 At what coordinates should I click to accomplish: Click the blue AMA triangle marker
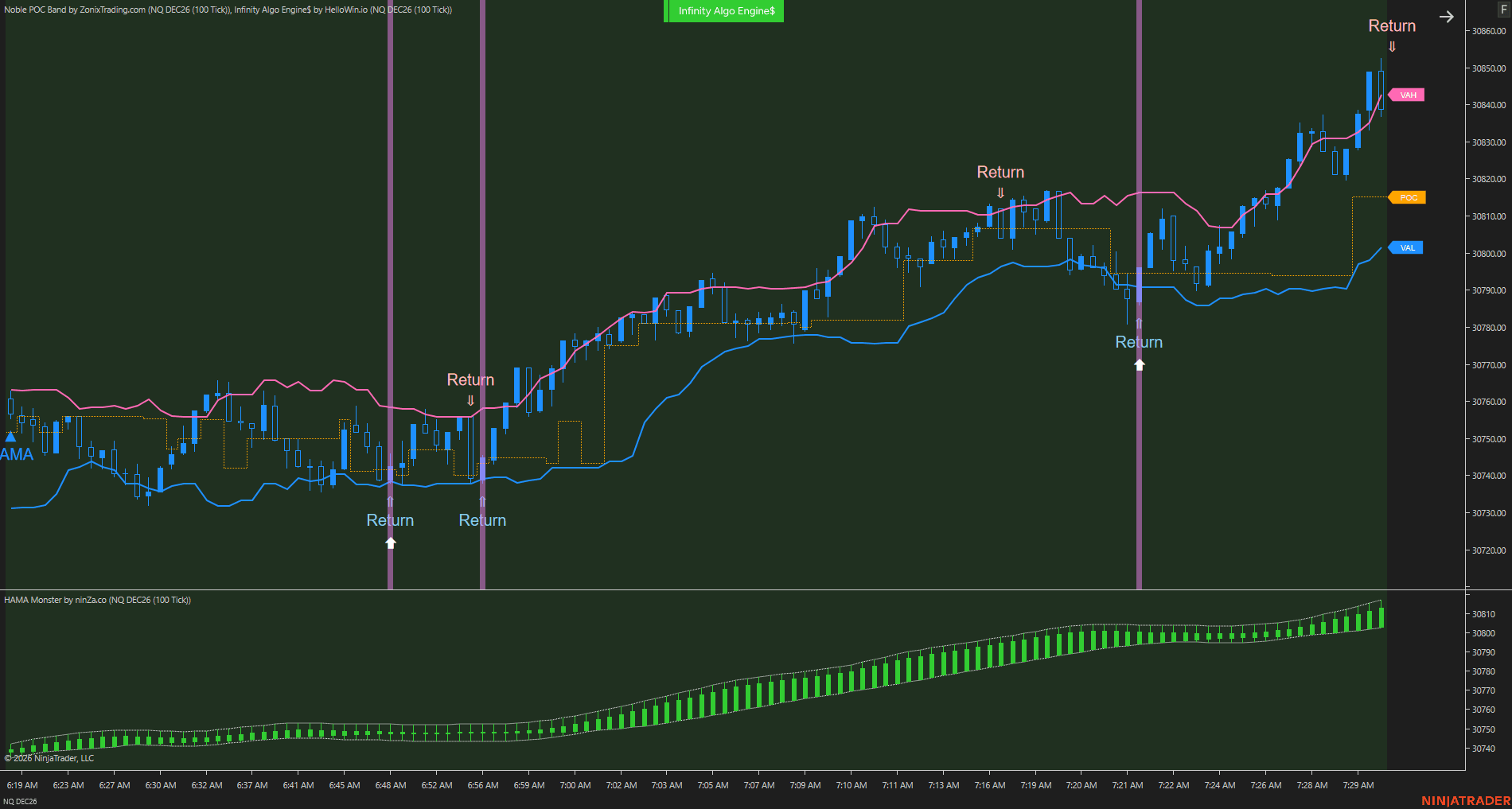tap(10, 437)
